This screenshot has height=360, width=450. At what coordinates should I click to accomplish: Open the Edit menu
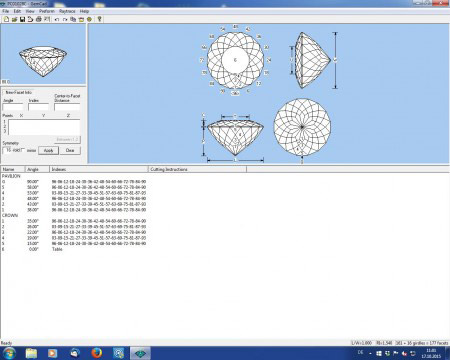click(x=17, y=11)
